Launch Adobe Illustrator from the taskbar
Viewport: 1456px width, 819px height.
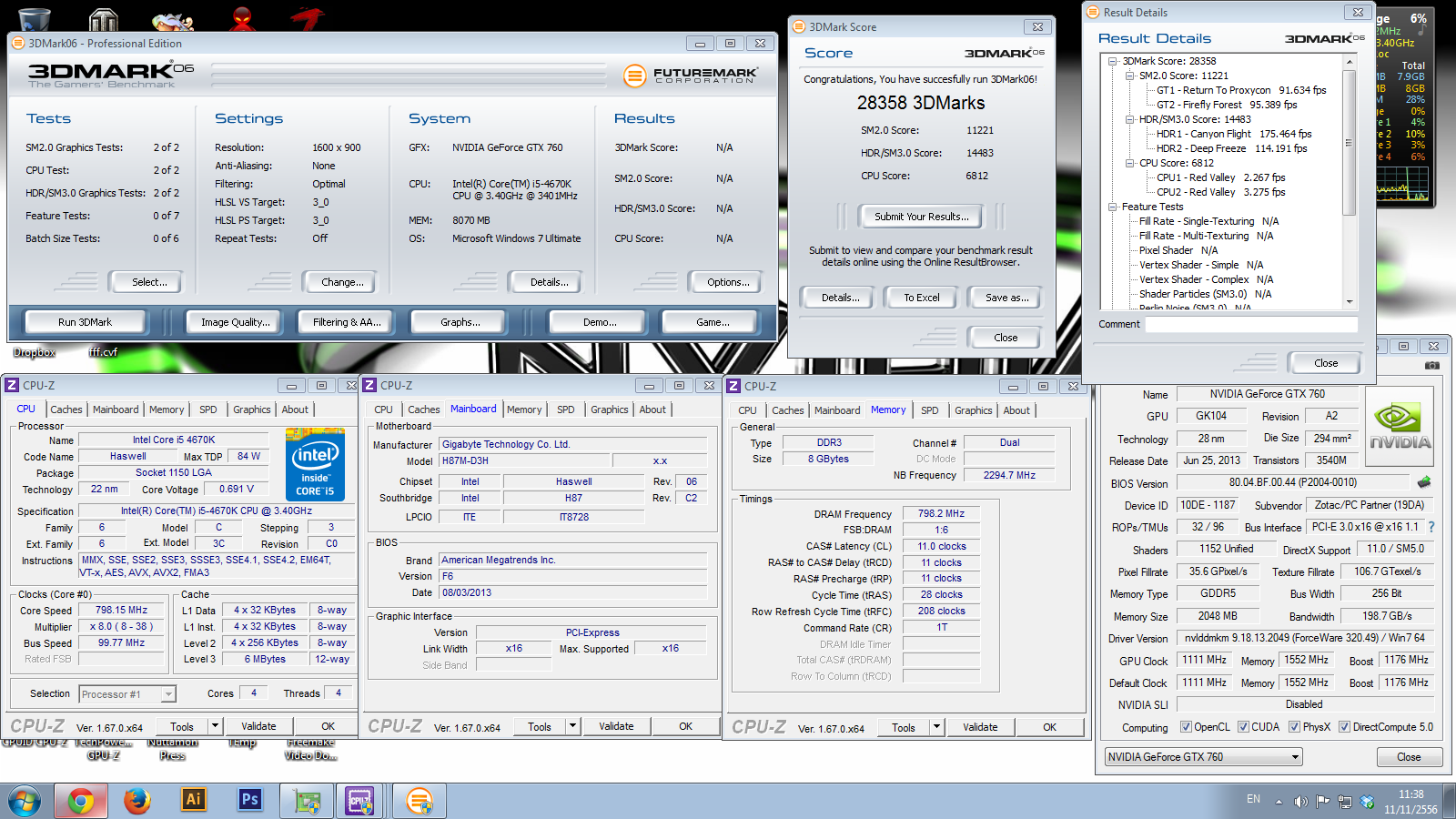[x=194, y=801]
